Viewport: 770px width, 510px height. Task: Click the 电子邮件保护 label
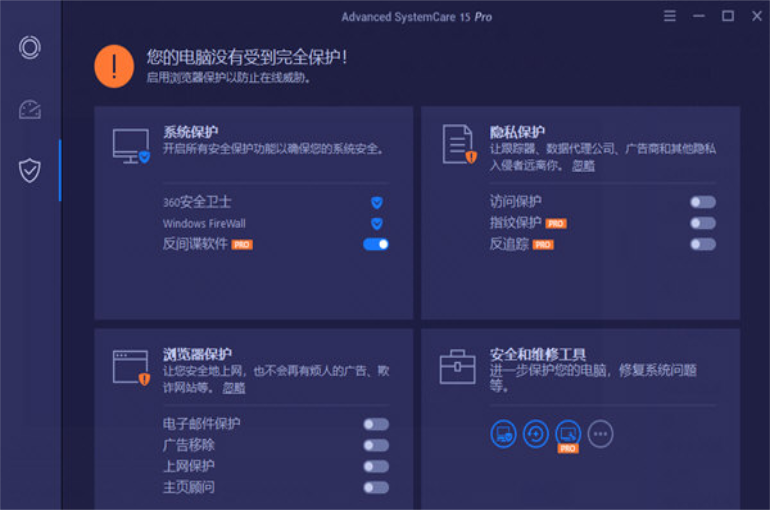click(x=202, y=424)
